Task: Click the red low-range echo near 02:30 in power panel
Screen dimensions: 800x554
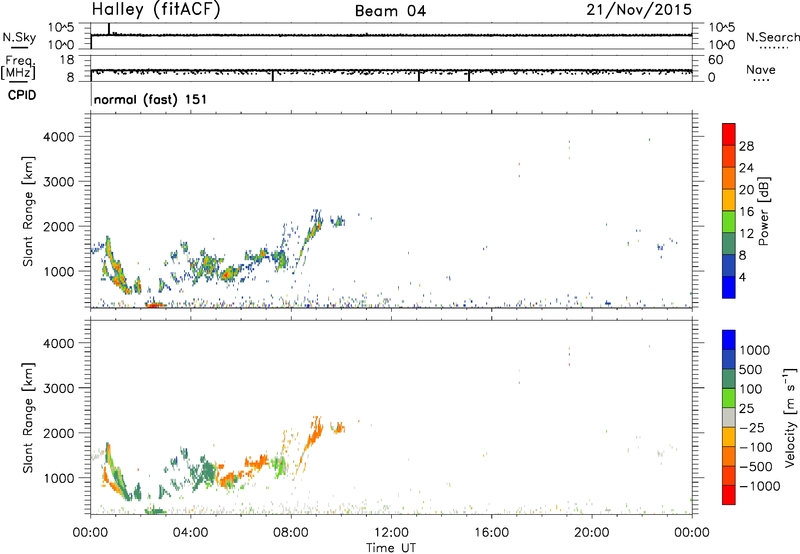Action: (155, 305)
